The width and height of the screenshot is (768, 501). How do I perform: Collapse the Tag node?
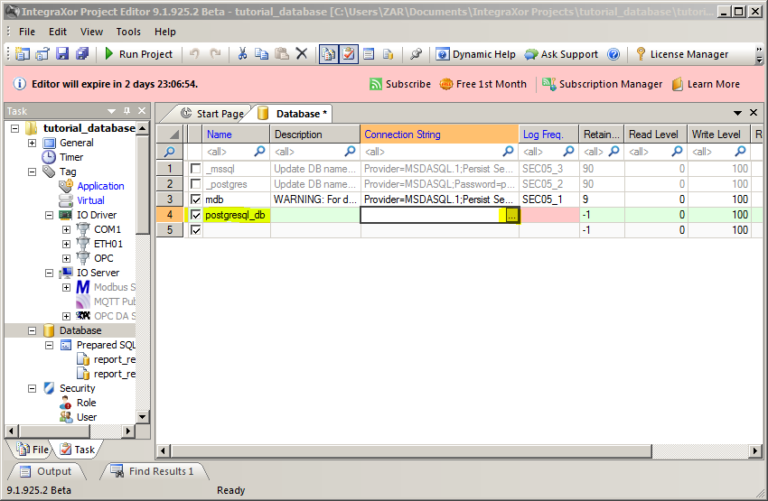(32, 172)
